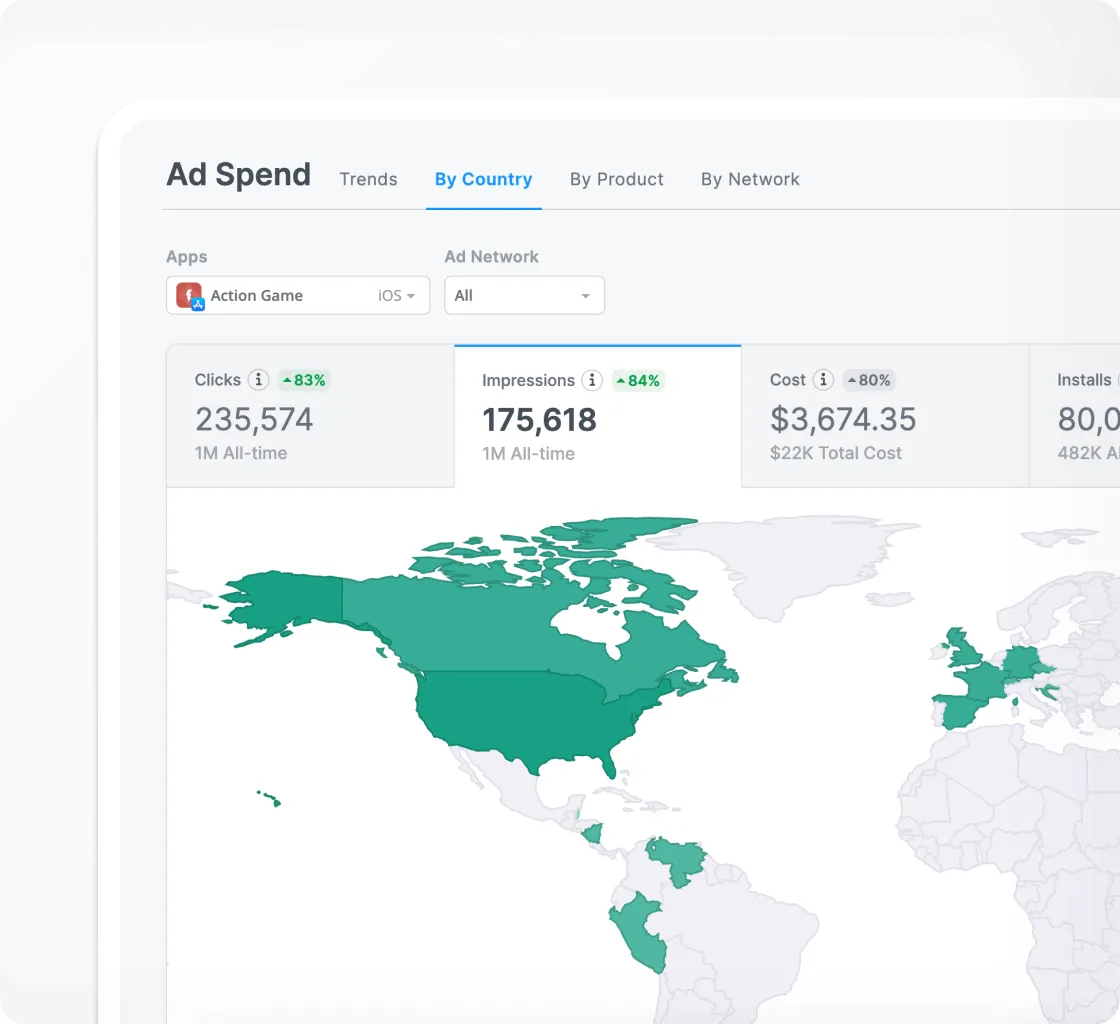The image size is (1120, 1024).
Task: Click the Action Game app icon
Action: pyautogui.click(x=190, y=296)
